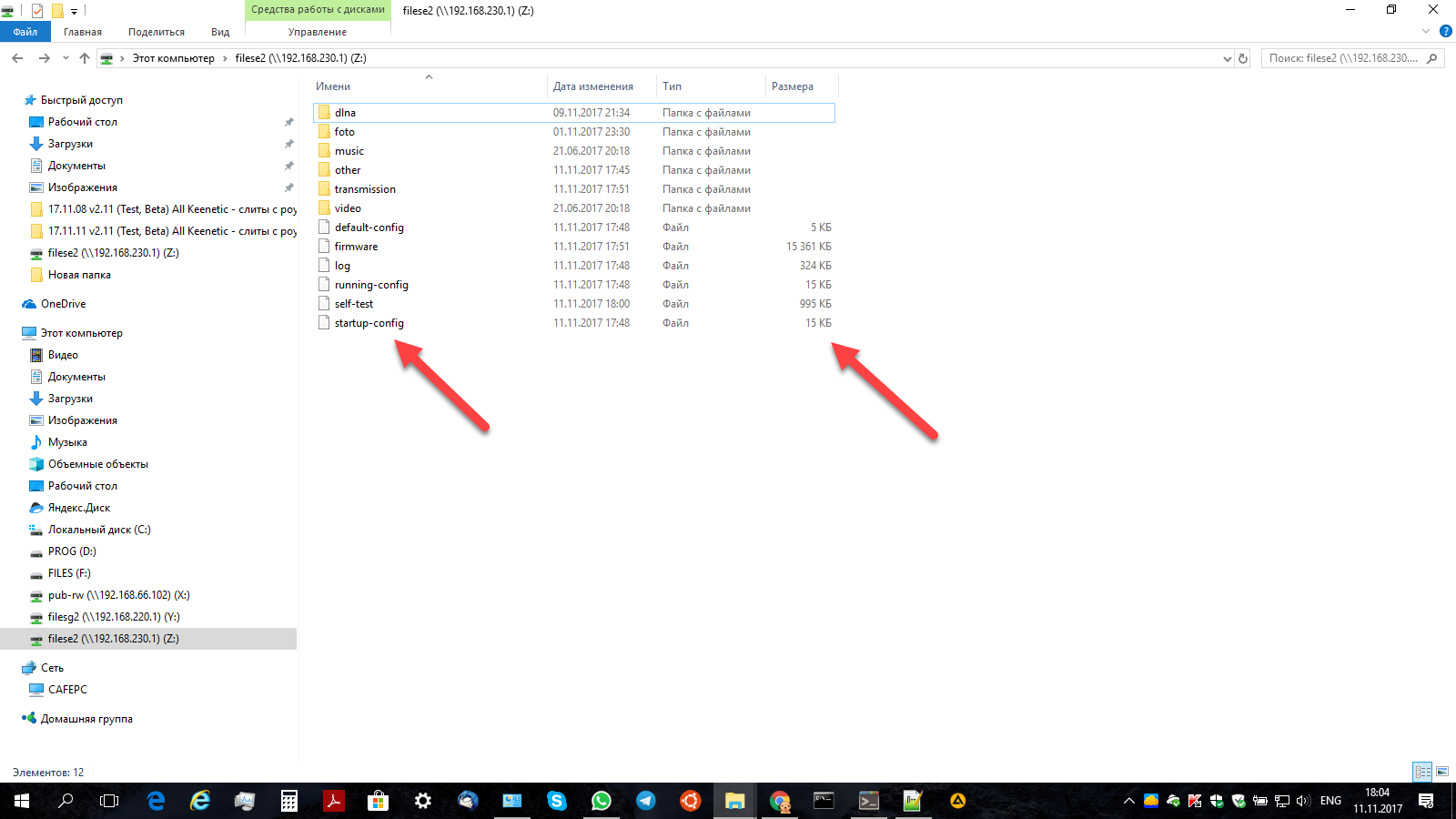Launch Skype from the taskbar
1456x819 pixels.
557,801
